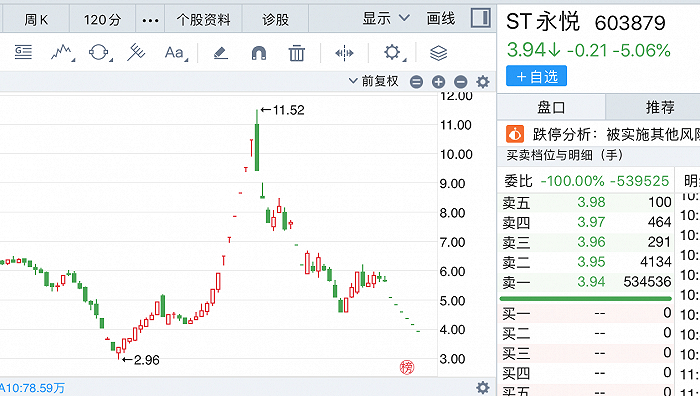Viewport: 700px width, 396px height.
Task: Click the +自选 add to watchlist button
Action: 536,76
